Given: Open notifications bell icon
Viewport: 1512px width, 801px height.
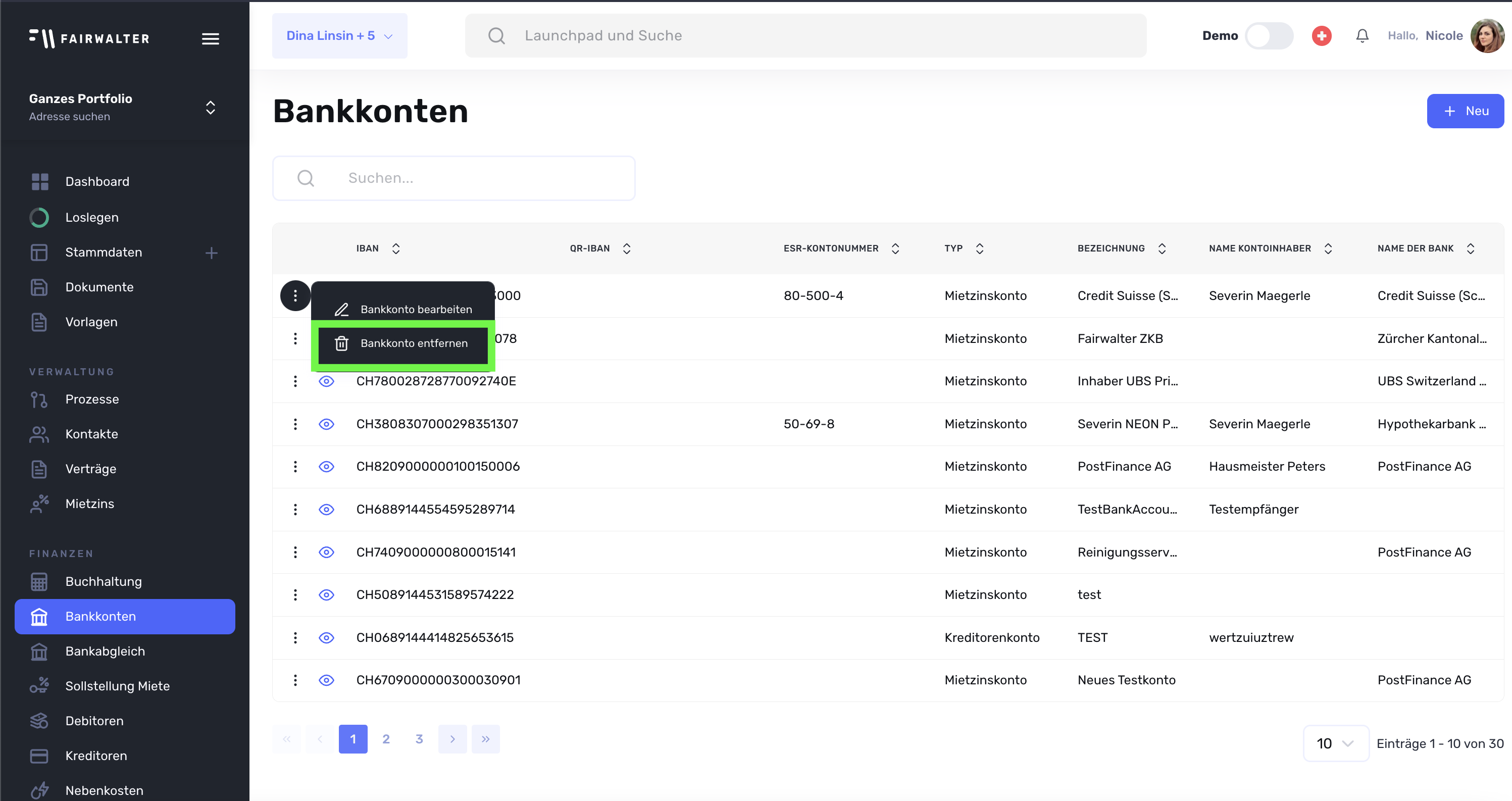Looking at the screenshot, I should coord(1362,36).
